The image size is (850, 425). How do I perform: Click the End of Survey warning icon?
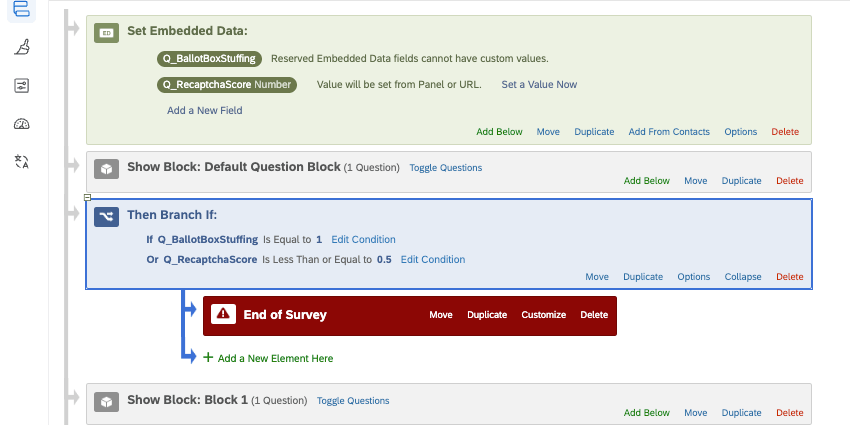(x=222, y=315)
